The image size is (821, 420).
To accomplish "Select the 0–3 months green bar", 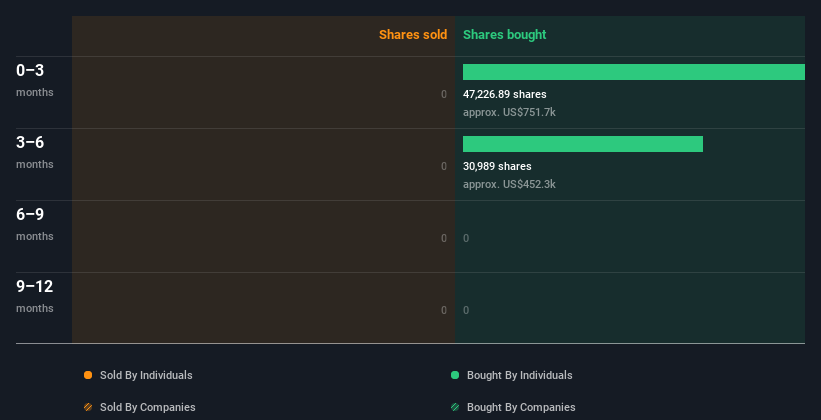I will 634,72.
